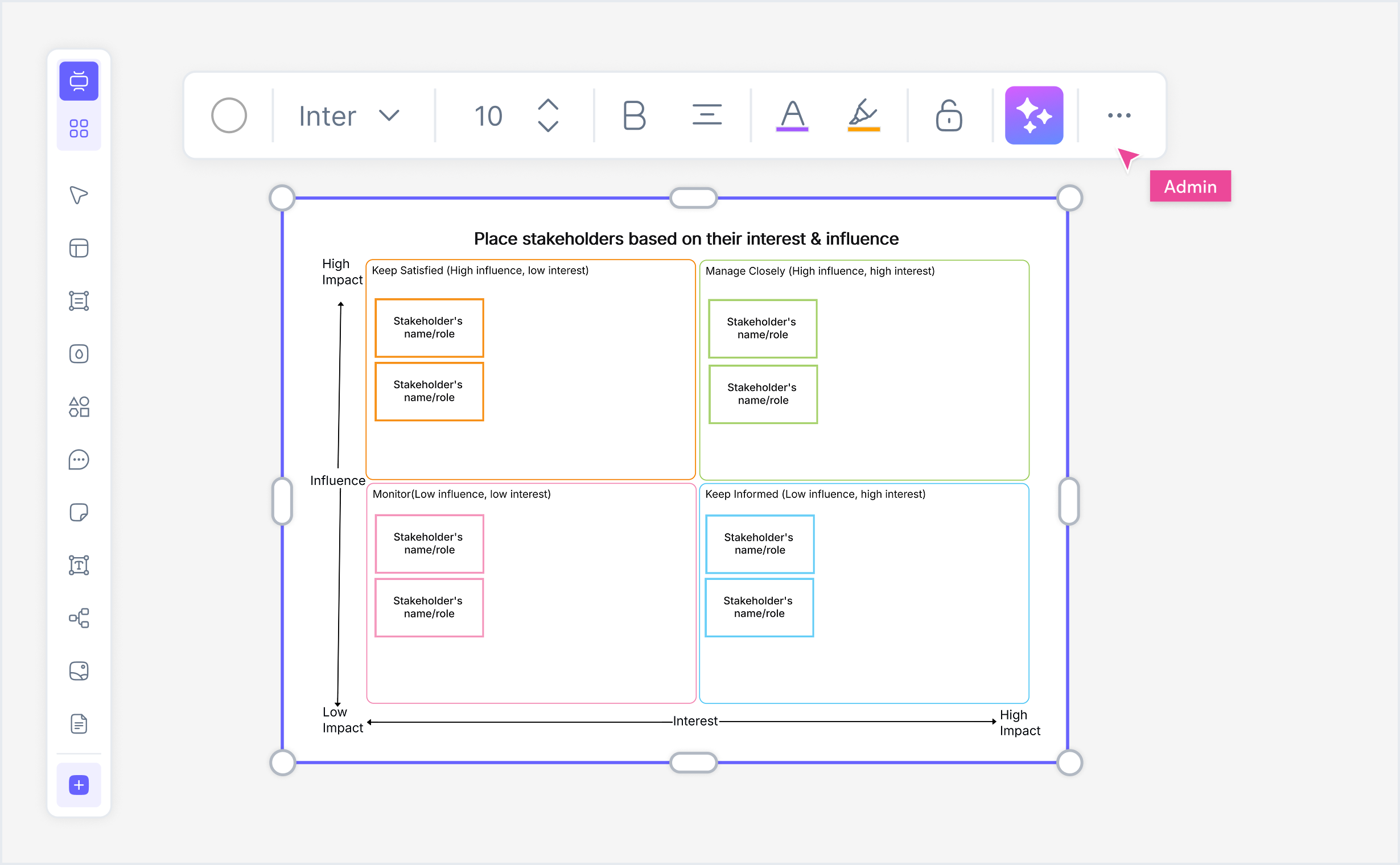Toggle the lock on the selection
The image size is (1400, 865).
[949, 116]
